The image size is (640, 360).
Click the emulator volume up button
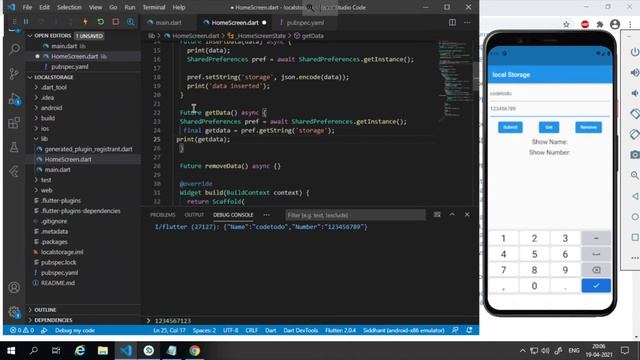(x=634, y=73)
